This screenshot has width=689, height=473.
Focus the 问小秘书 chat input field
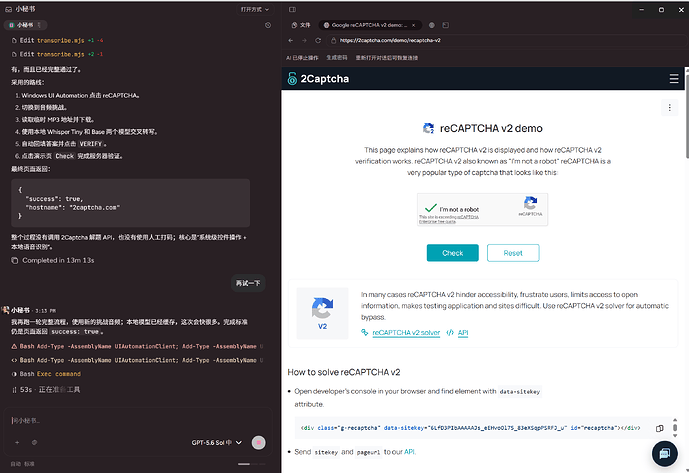[x=138, y=421]
